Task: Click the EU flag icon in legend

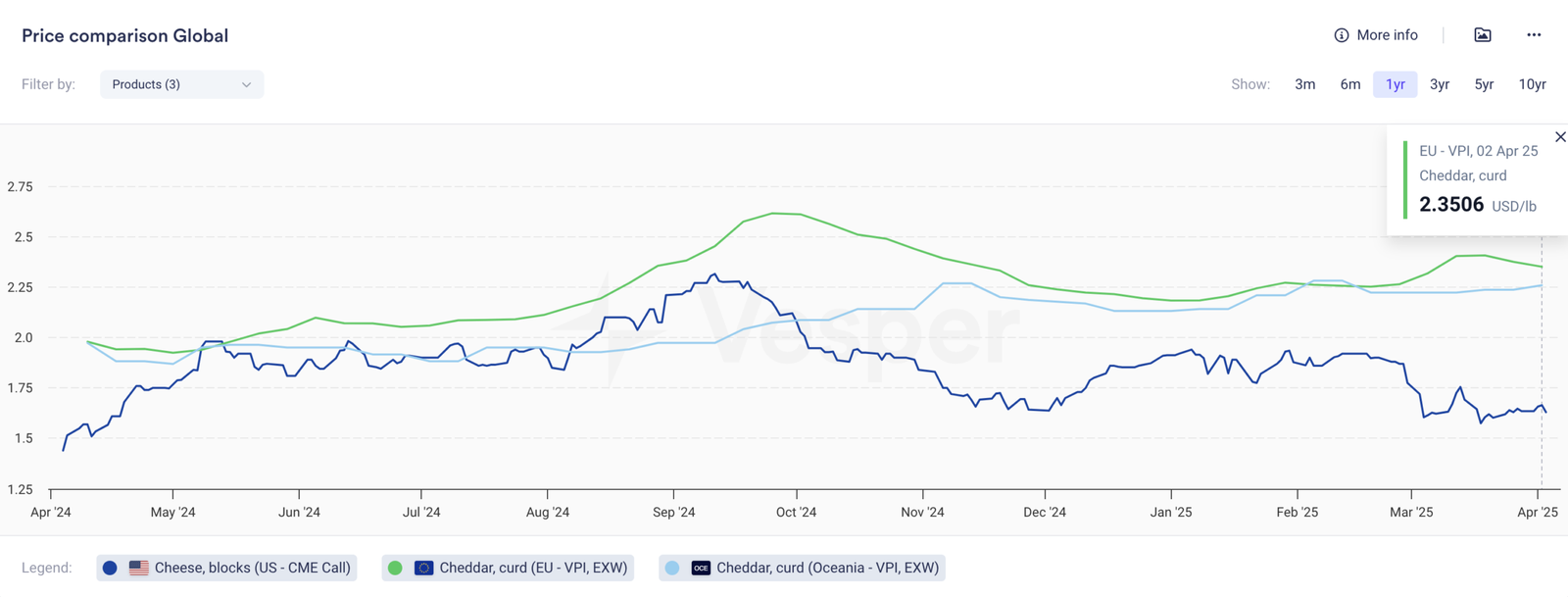Action: point(423,568)
